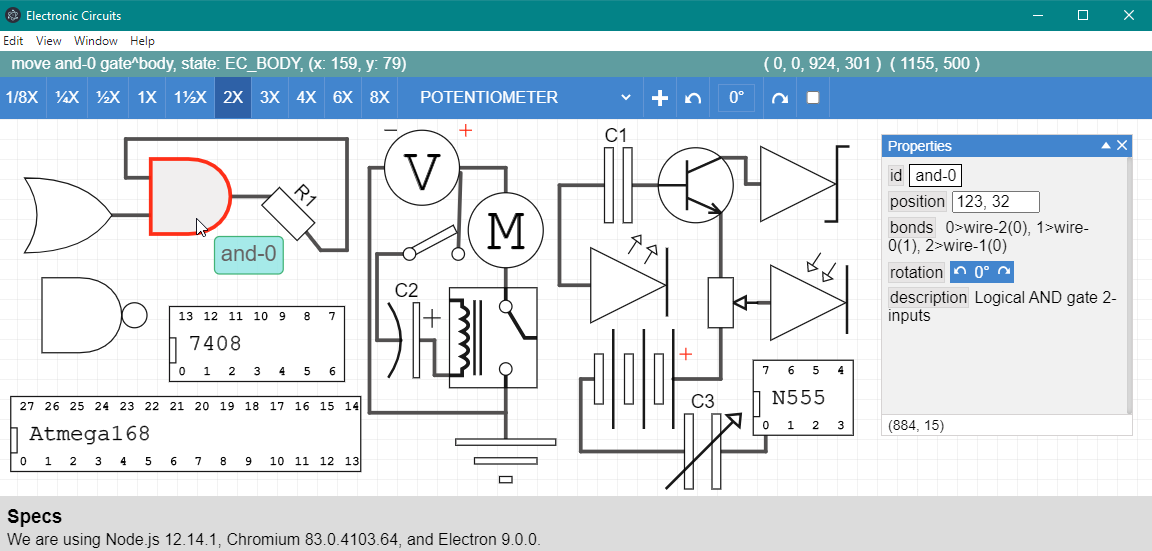Select the 7408 IC chip
The image size is (1152, 551).
click(256, 344)
